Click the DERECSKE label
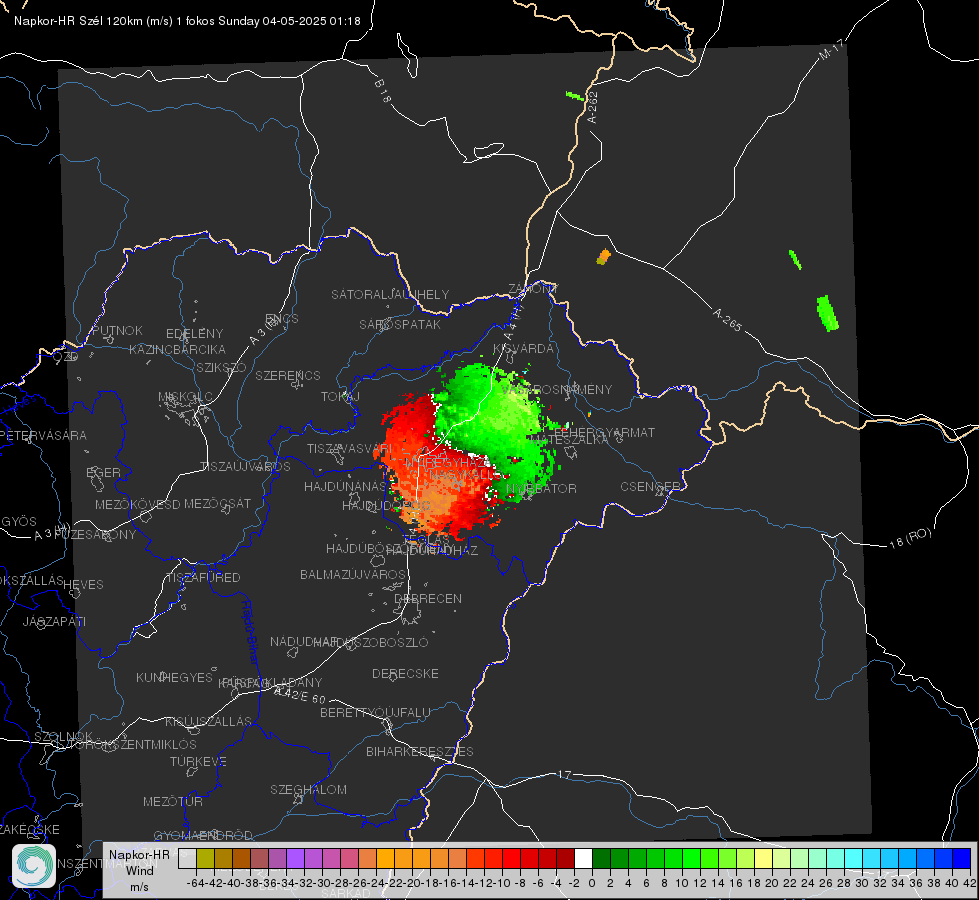The height and width of the screenshot is (900, 979). 405,674
